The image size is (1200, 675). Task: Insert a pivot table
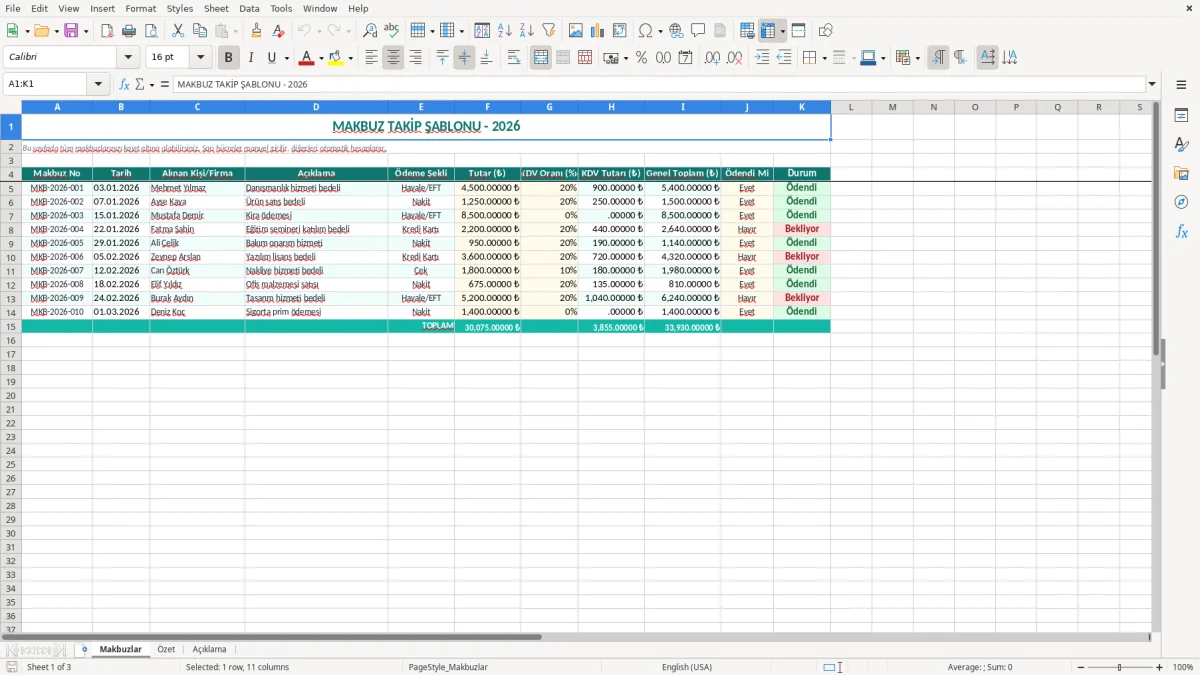[620, 31]
